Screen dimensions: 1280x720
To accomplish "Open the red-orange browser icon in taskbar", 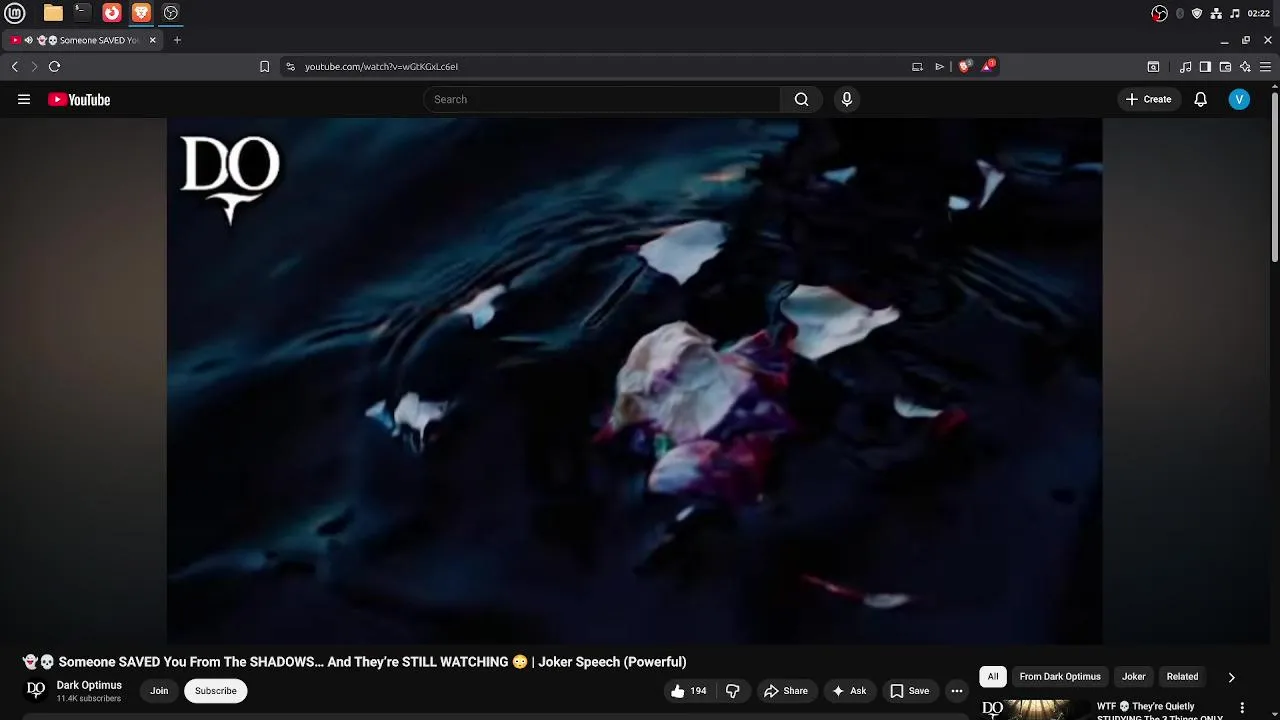I will click(112, 13).
